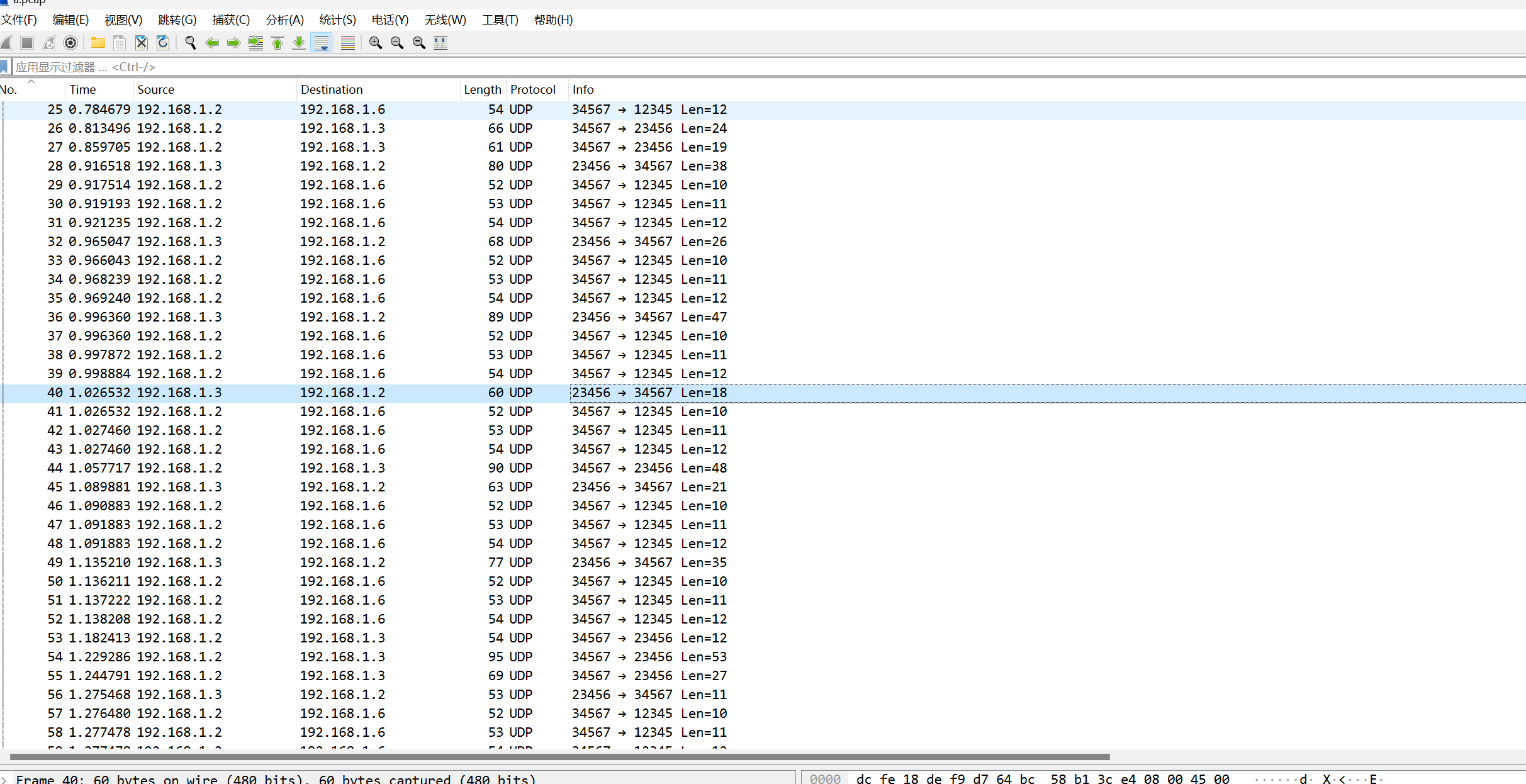Reload this capture file

pyautogui.click(x=163, y=43)
